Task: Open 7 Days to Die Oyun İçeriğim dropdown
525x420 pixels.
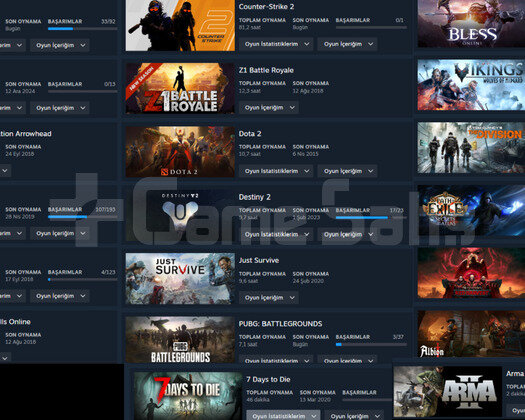Action: coord(355,416)
